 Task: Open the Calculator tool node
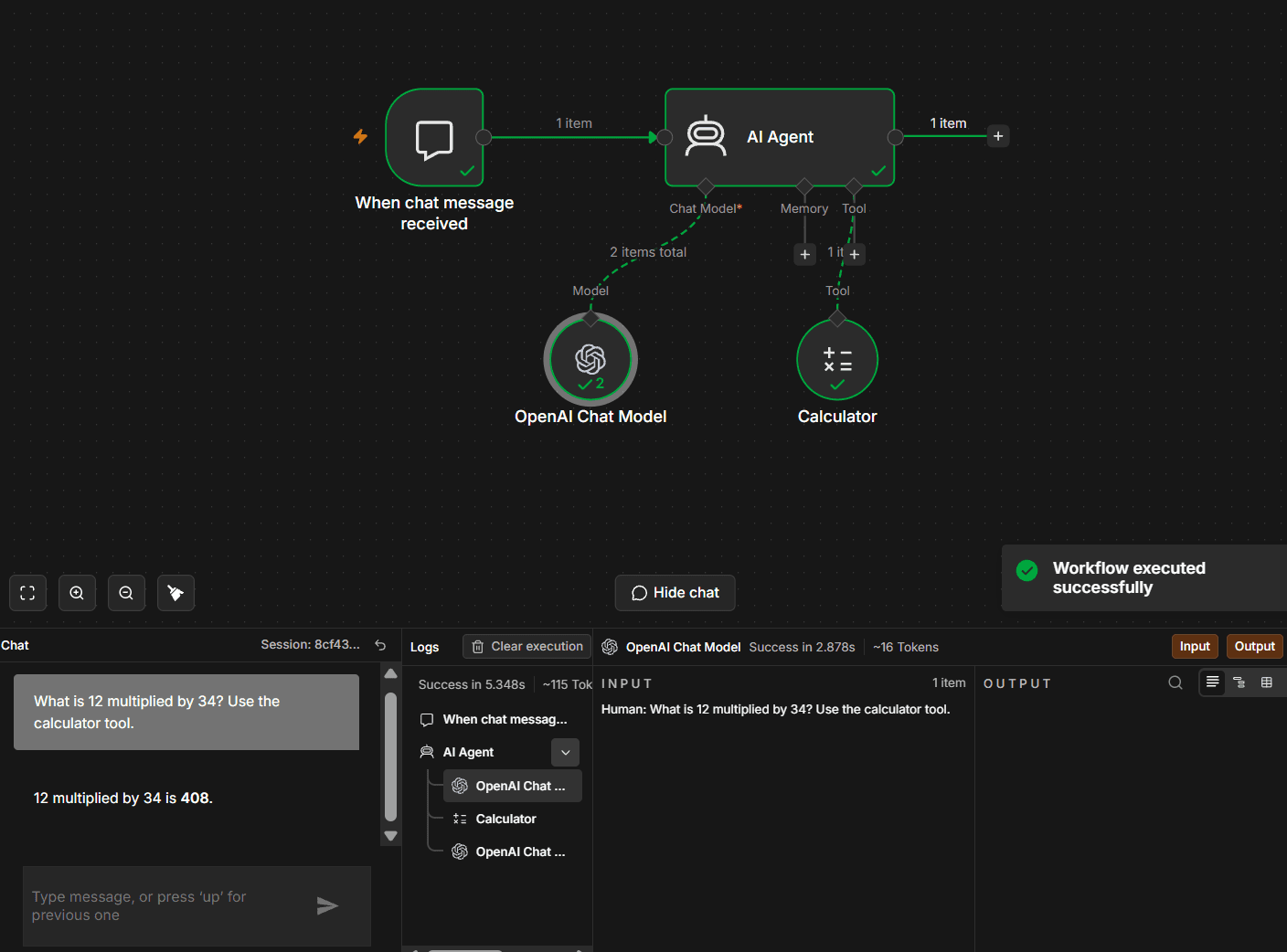(x=837, y=359)
